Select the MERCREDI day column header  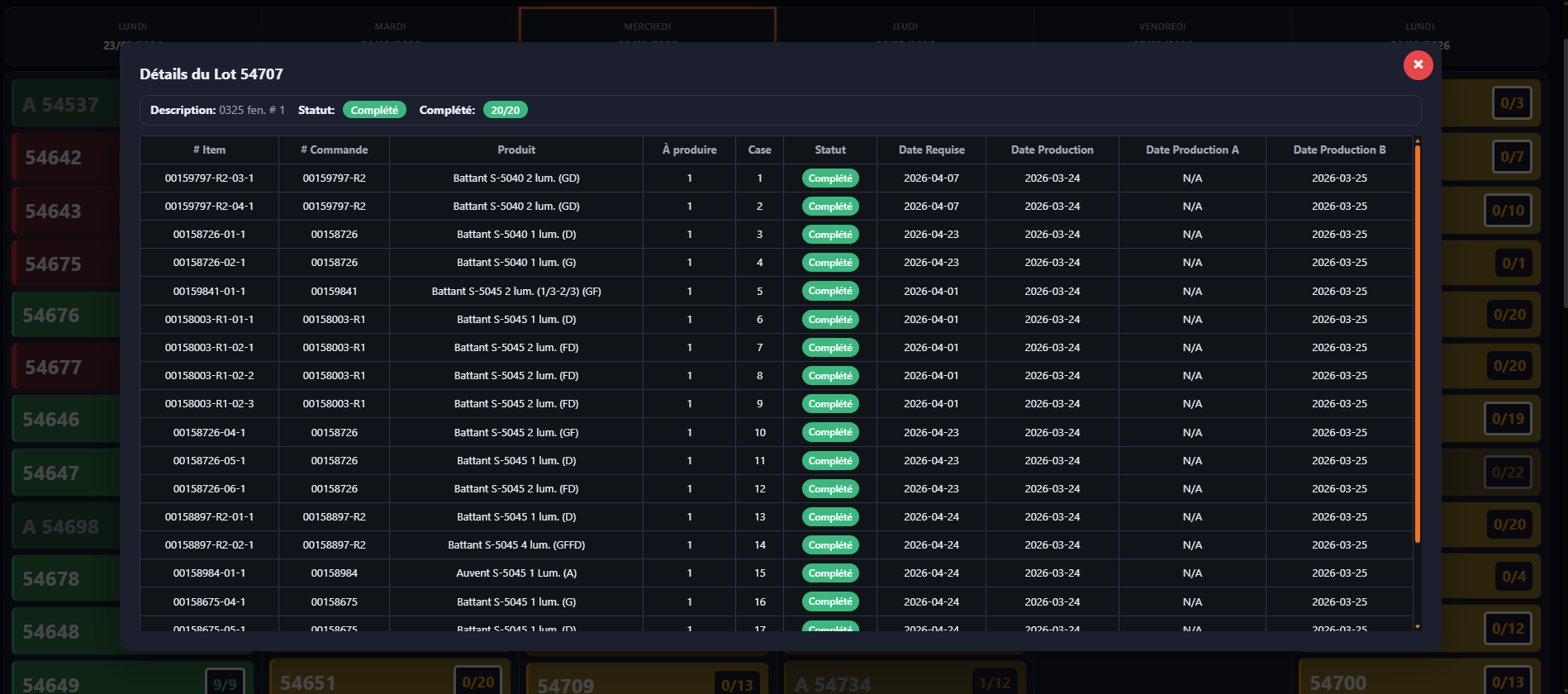[x=647, y=25]
